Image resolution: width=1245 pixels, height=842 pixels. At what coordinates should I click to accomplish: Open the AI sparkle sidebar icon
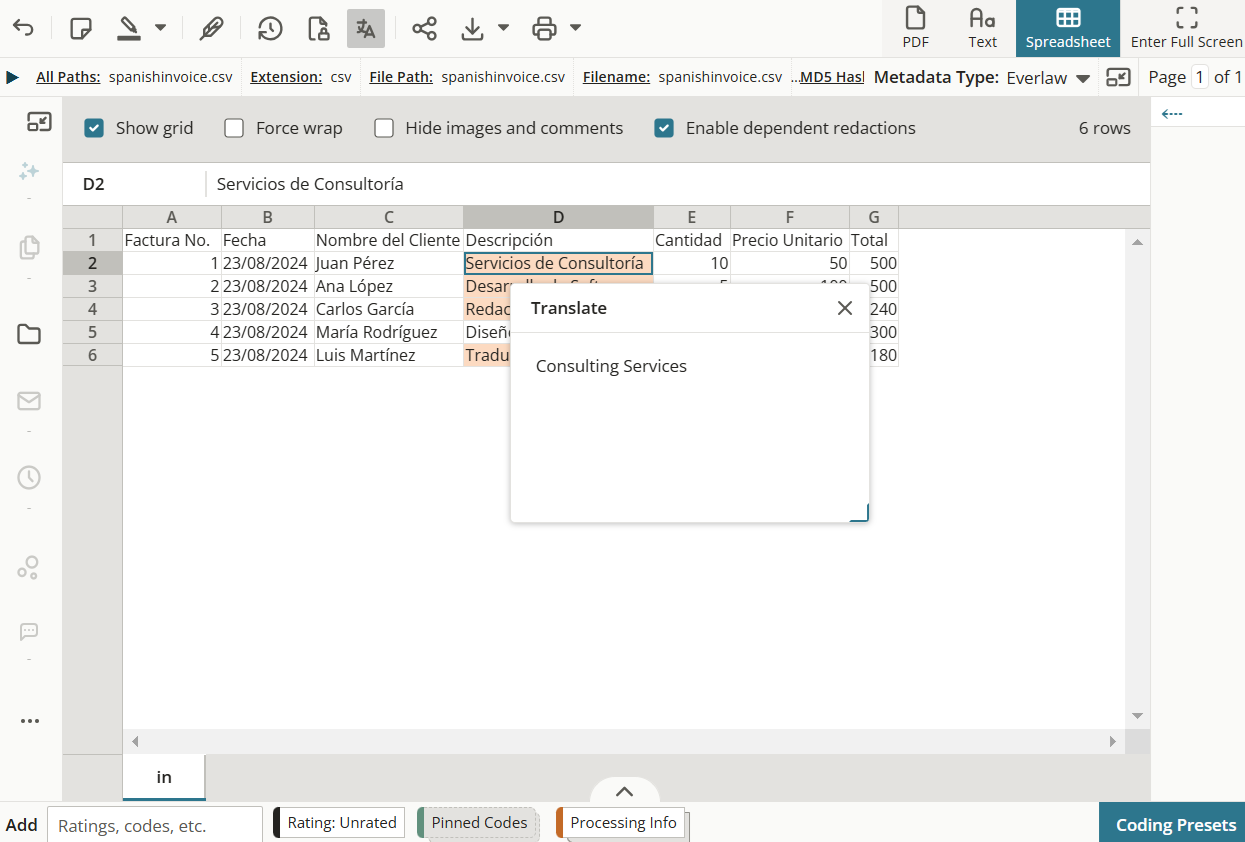pyautogui.click(x=29, y=172)
